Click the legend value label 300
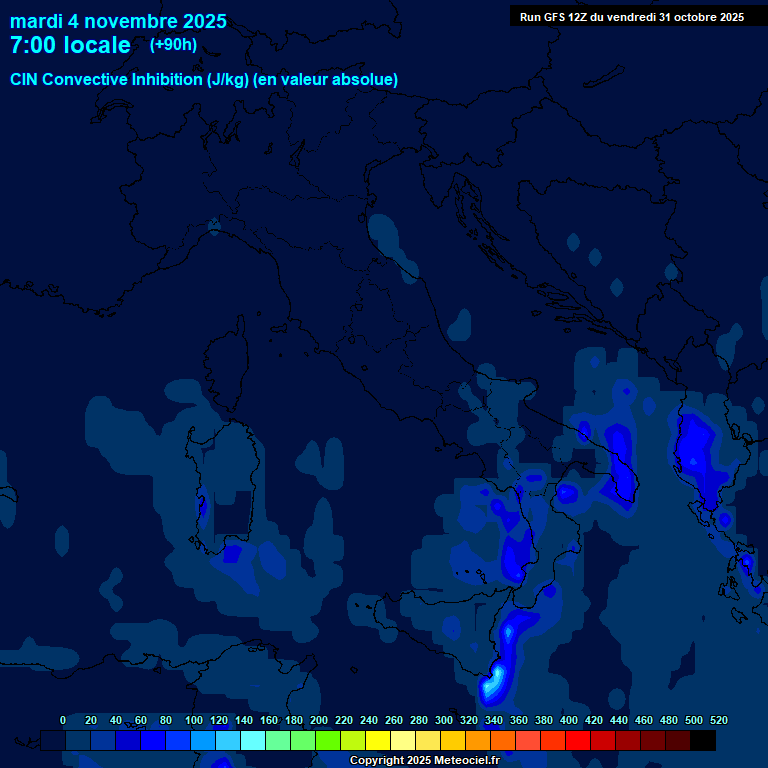 coord(444,721)
